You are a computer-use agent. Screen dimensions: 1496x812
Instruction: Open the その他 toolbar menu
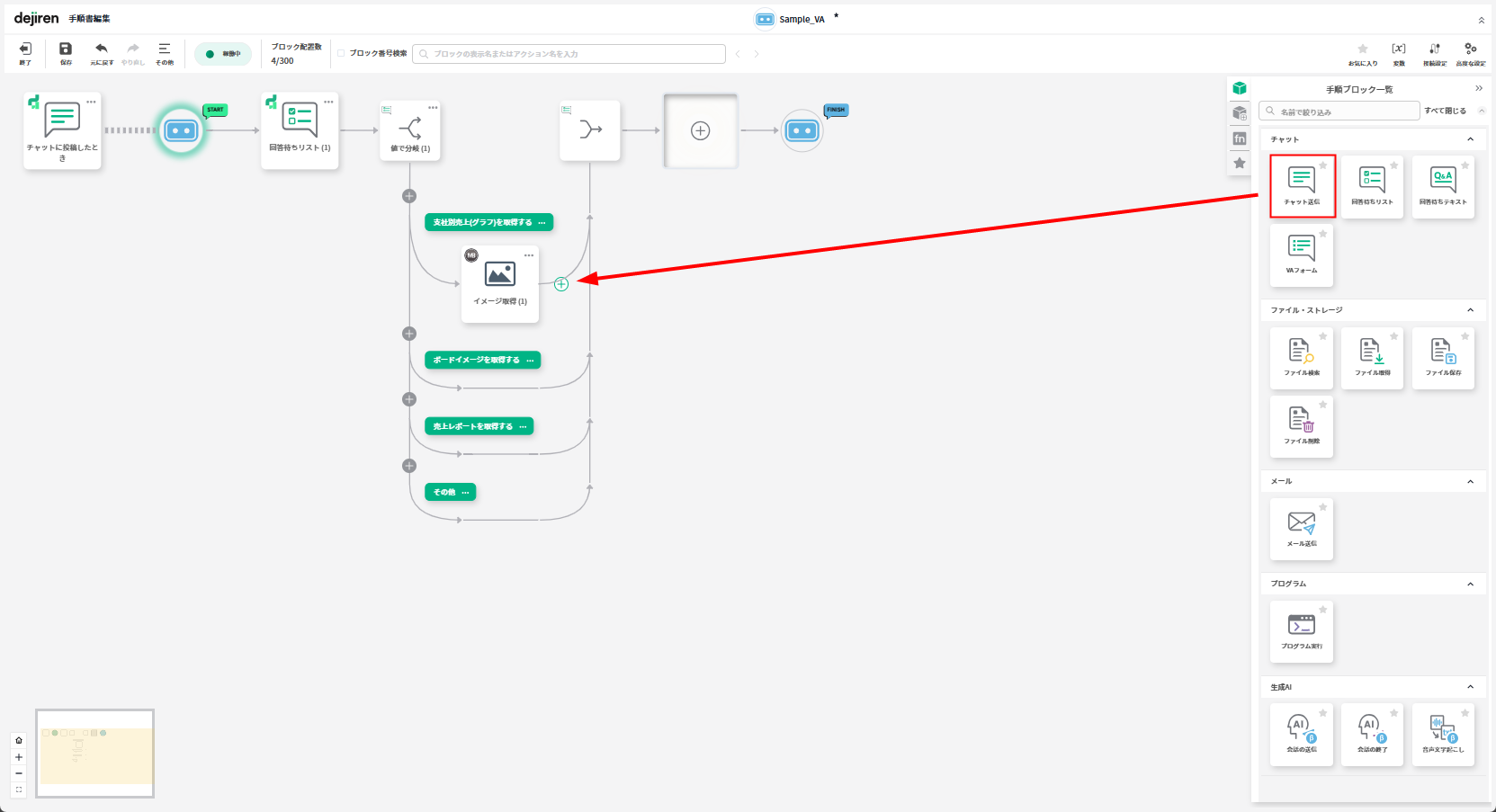click(165, 53)
